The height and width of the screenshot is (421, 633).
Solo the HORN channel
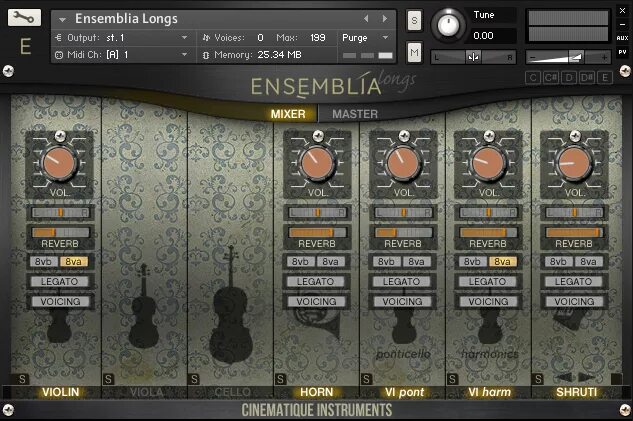(x=281, y=379)
